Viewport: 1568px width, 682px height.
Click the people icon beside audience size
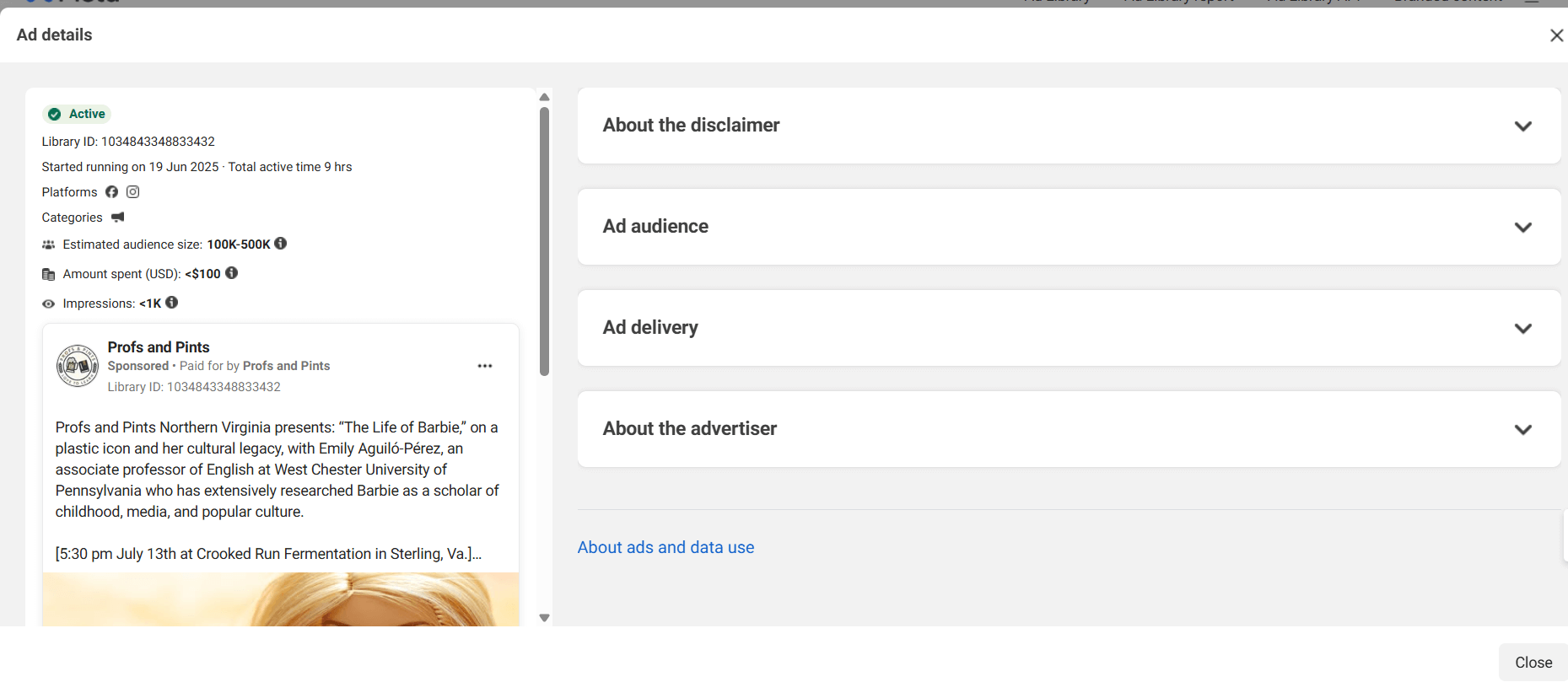49,244
